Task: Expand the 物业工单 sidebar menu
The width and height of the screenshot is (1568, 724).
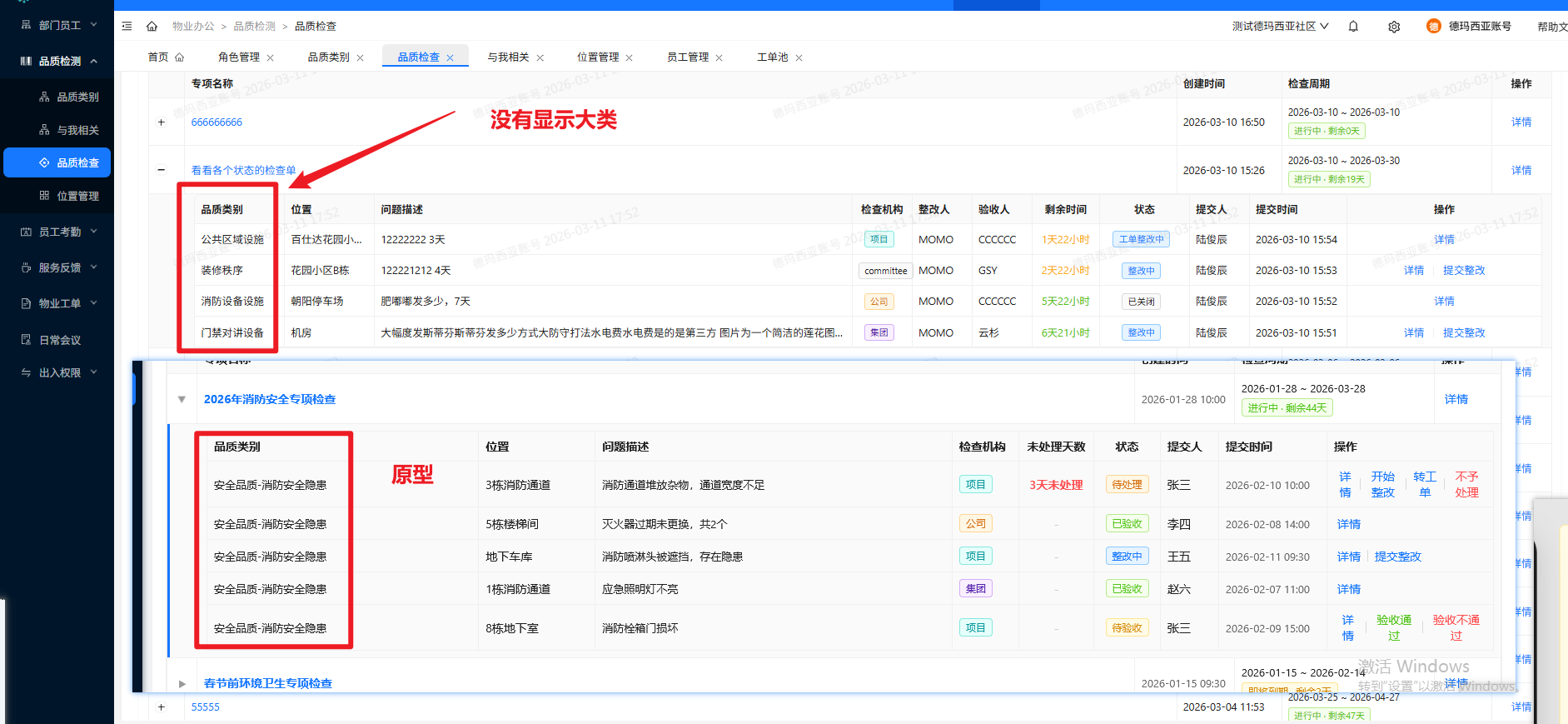Action: click(93, 303)
